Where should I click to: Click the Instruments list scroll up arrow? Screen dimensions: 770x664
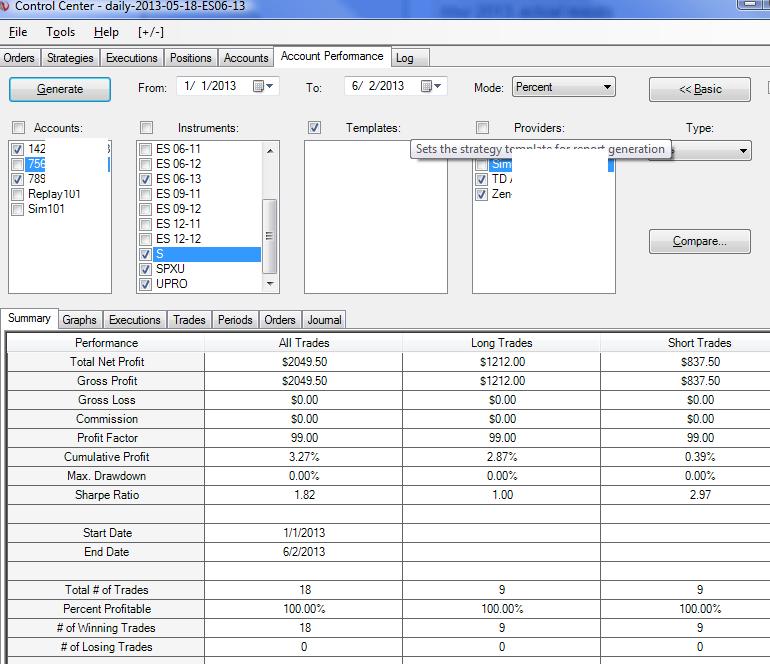[x=270, y=150]
